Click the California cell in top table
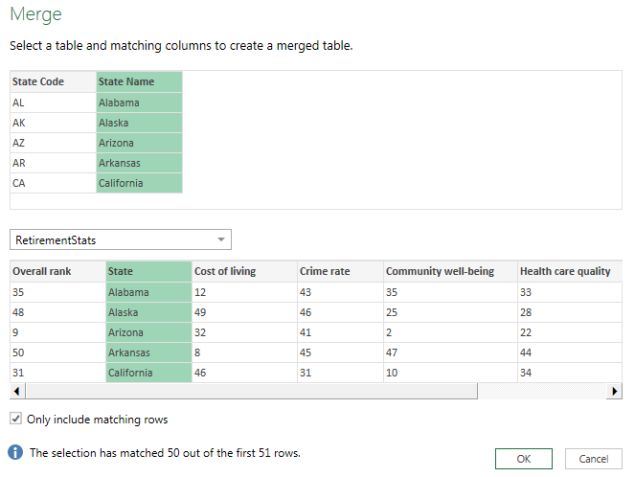635x477 pixels. coord(139,183)
